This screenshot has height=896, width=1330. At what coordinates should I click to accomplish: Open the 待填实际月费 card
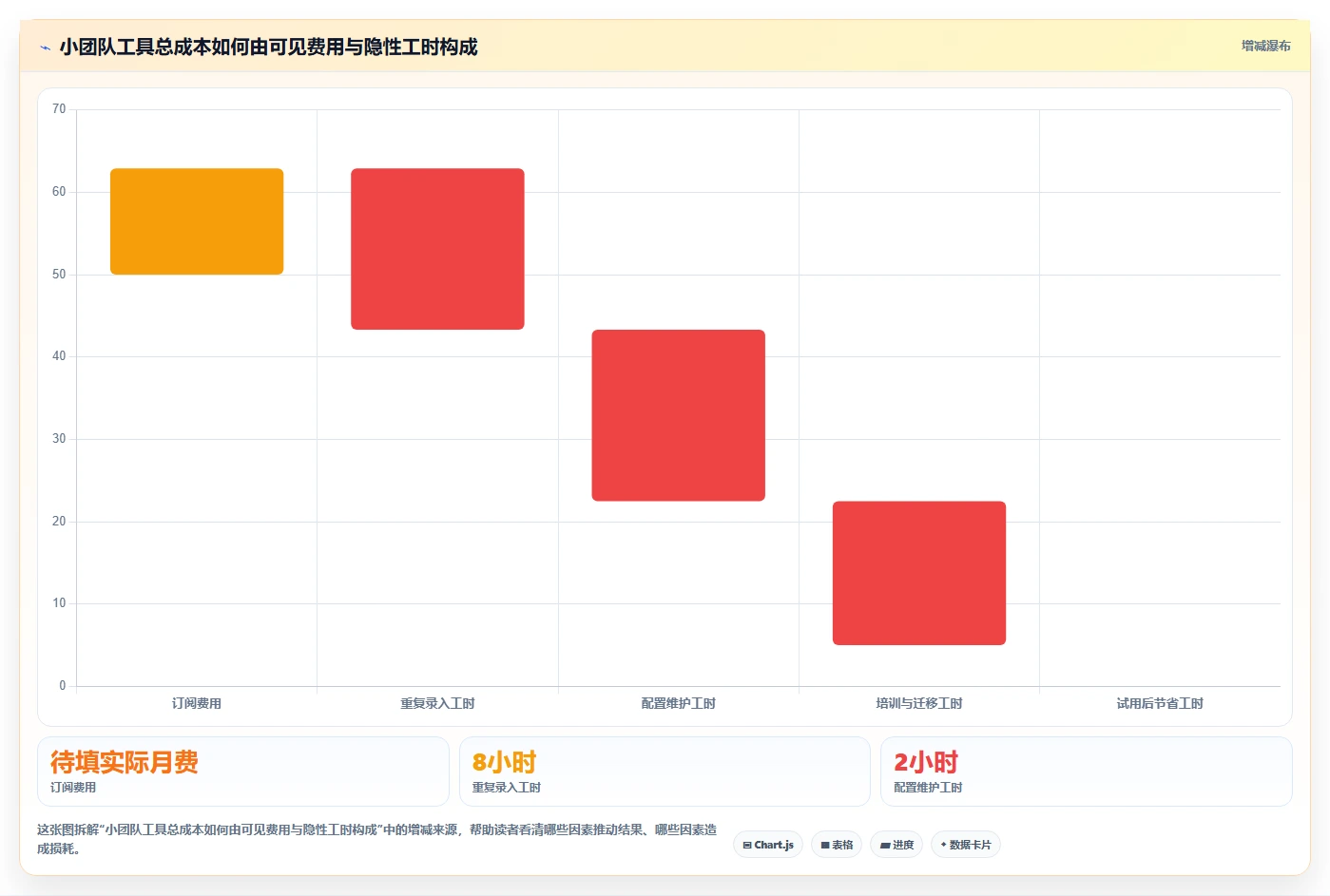(x=243, y=772)
